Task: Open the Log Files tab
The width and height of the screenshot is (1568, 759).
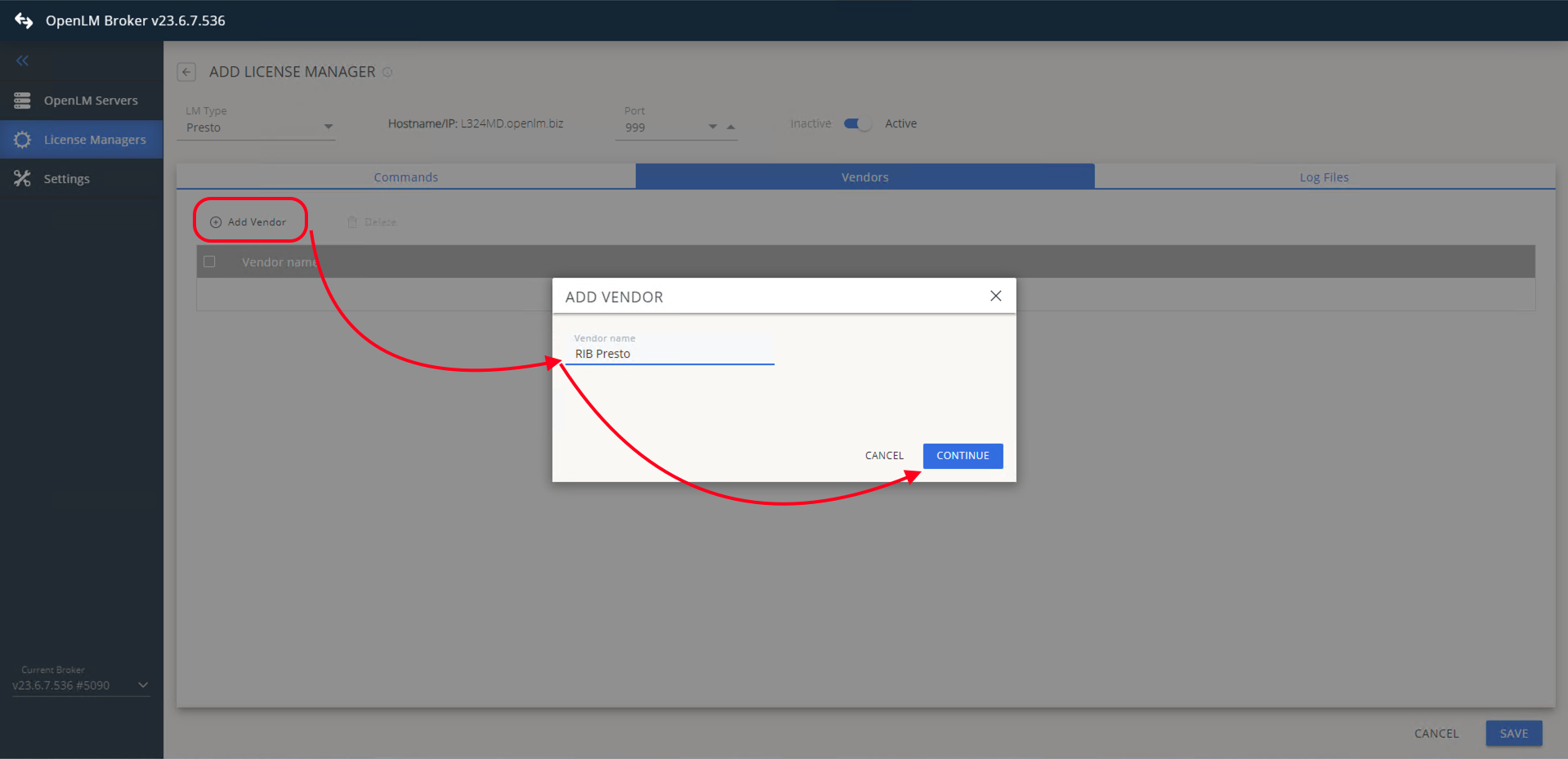Action: coord(1324,176)
